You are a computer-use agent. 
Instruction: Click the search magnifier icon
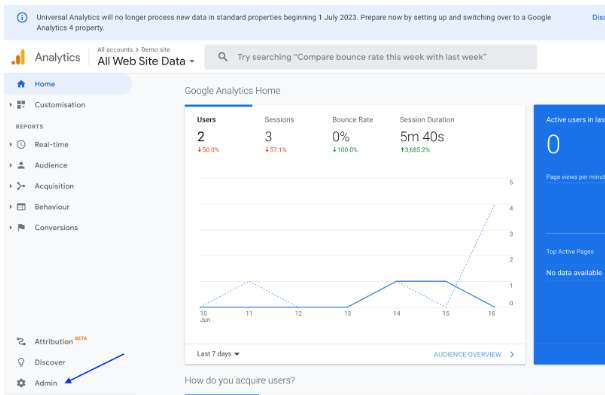click(x=223, y=57)
